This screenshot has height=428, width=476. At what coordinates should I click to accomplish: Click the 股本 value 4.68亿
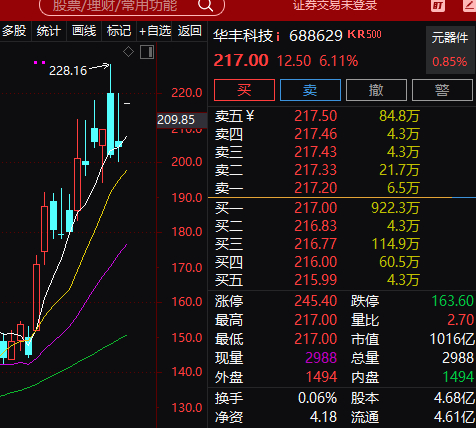click(x=454, y=398)
